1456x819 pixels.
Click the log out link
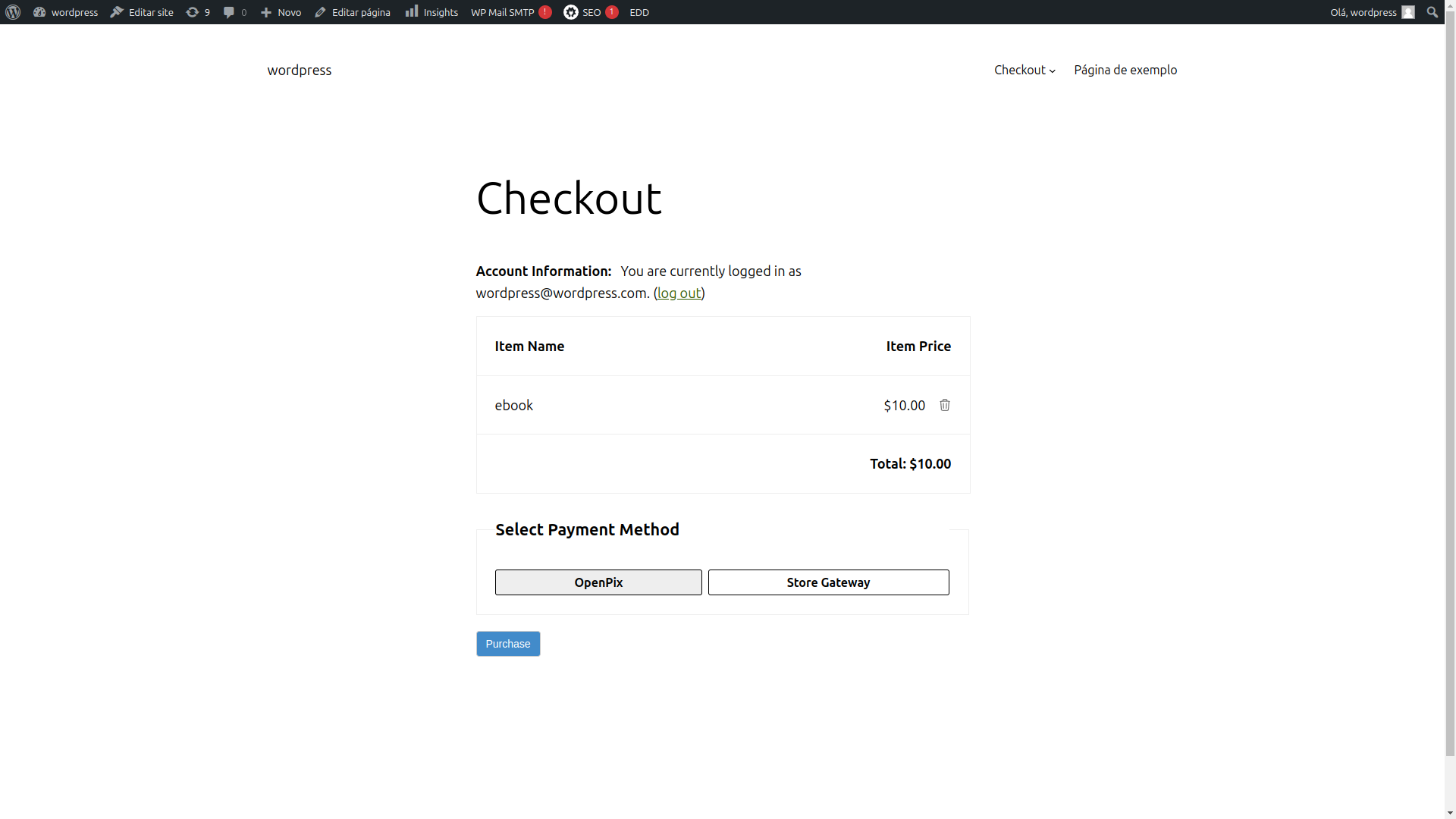click(x=679, y=293)
